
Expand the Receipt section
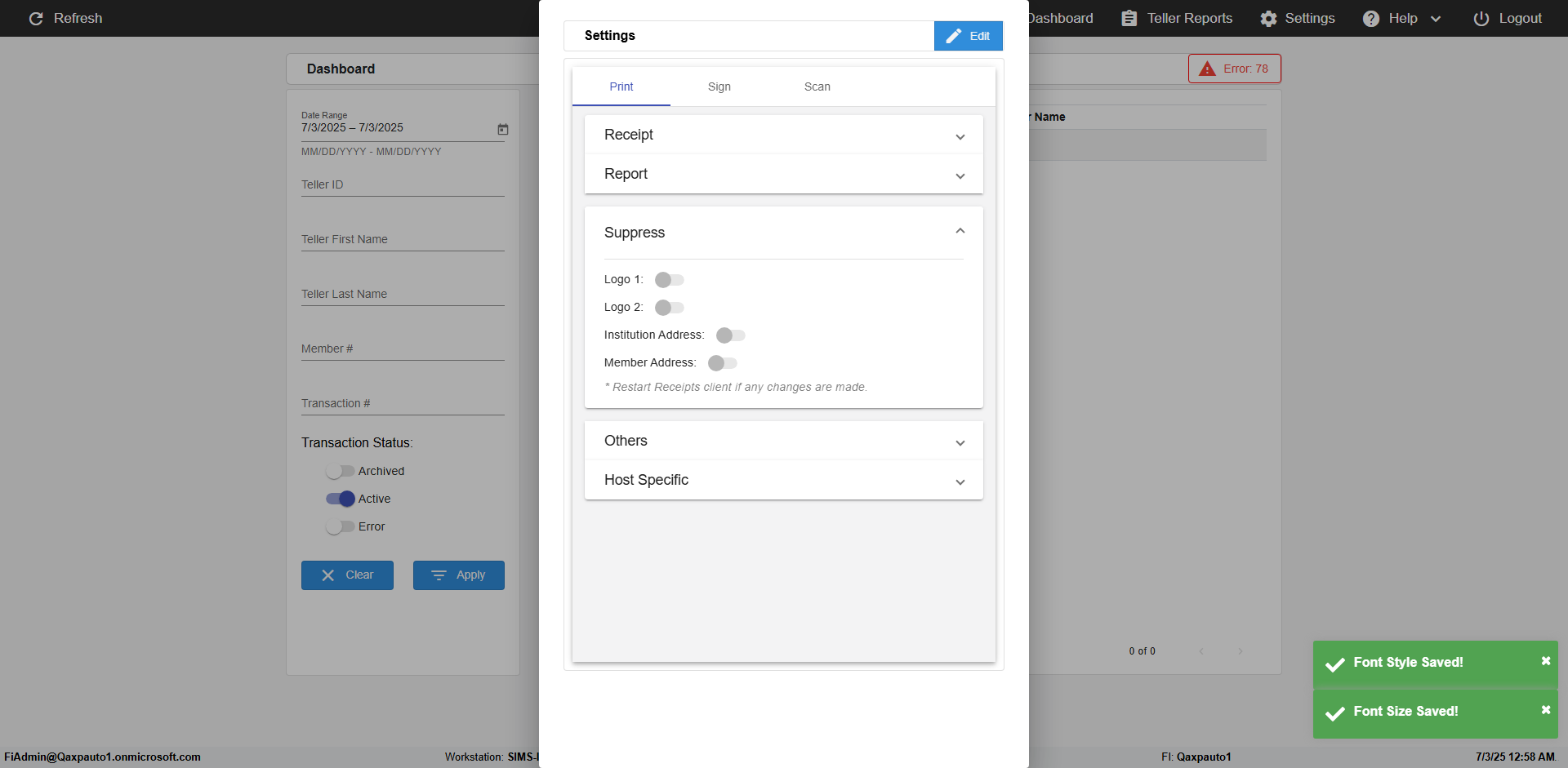point(784,135)
